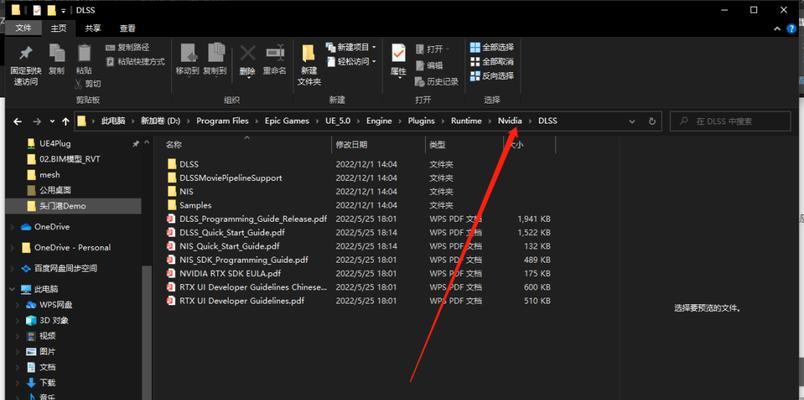The image size is (804, 400).
Task: Click the Copy to icon
Action: pos(215,53)
